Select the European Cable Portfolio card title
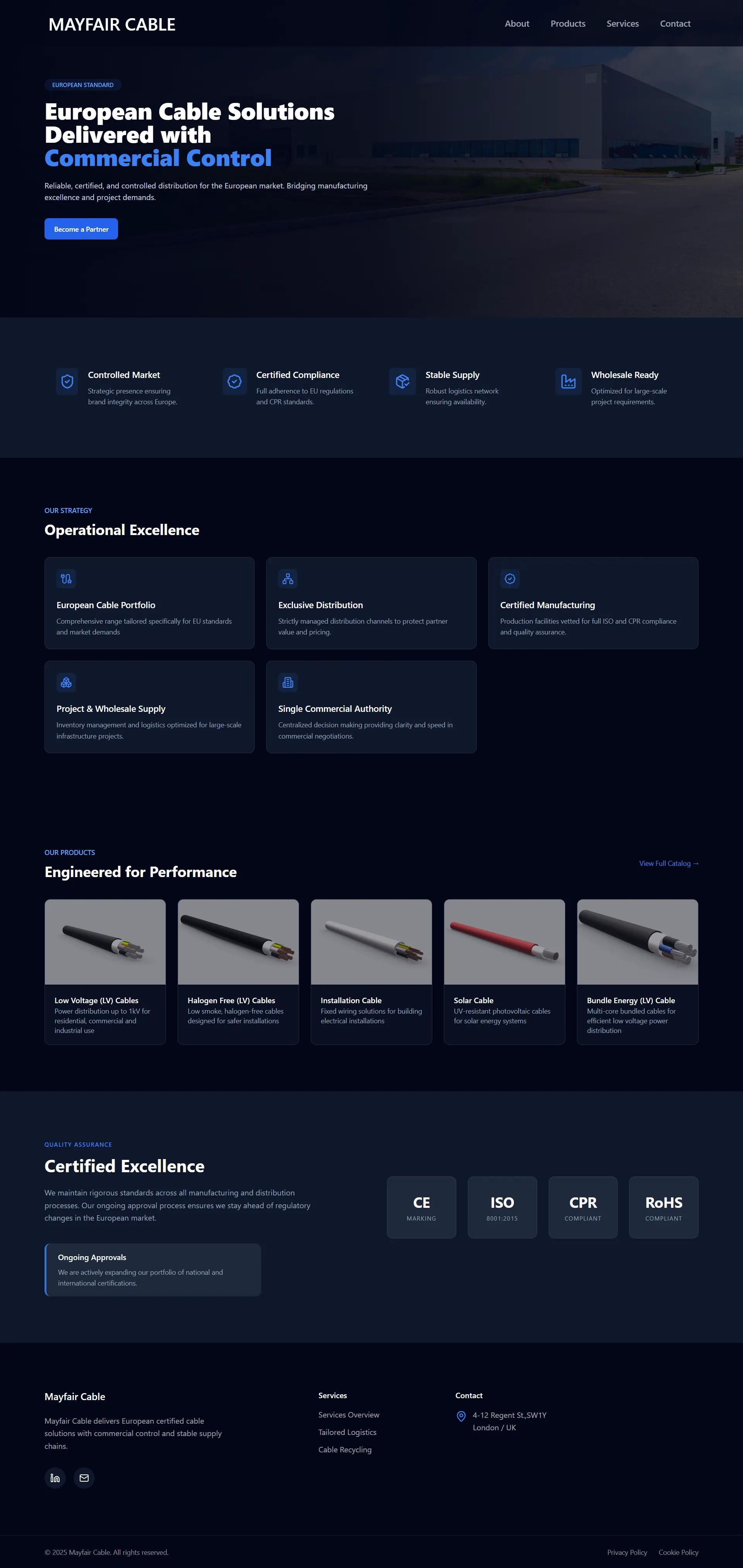The width and height of the screenshot is (743, 1568). point(106,605)
